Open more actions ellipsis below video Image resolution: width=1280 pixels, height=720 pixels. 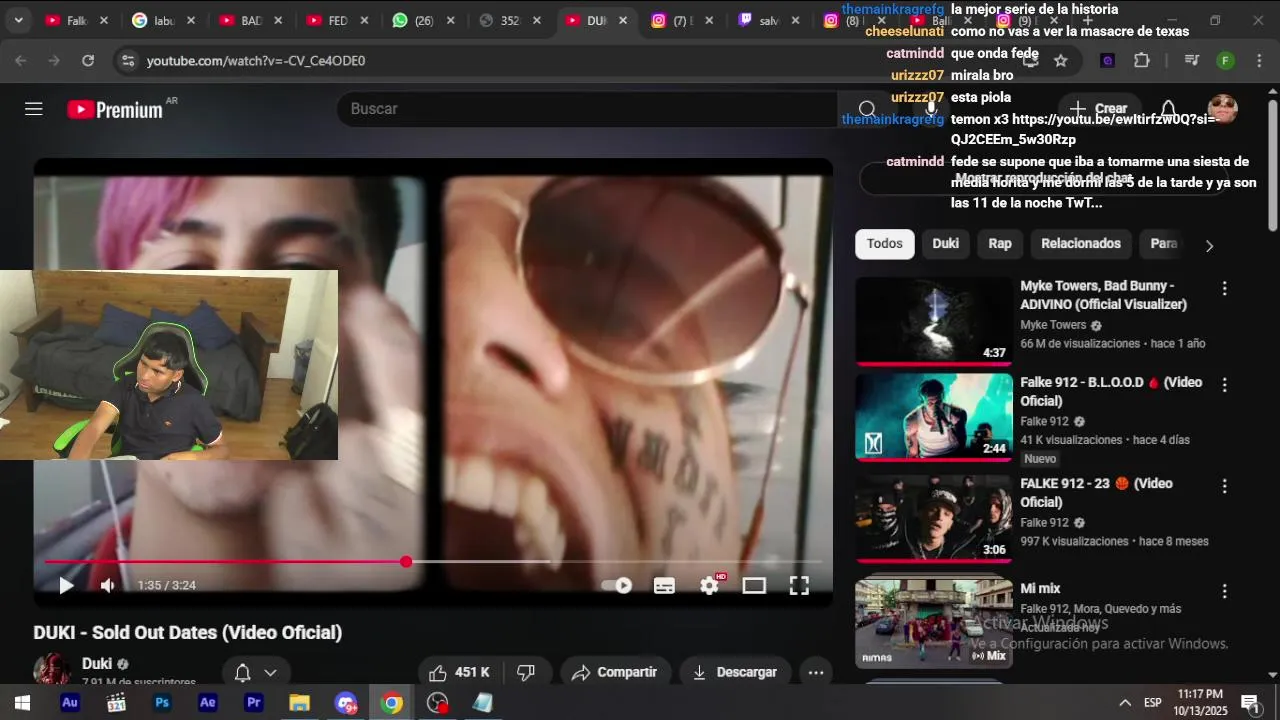tap(816, 673)
